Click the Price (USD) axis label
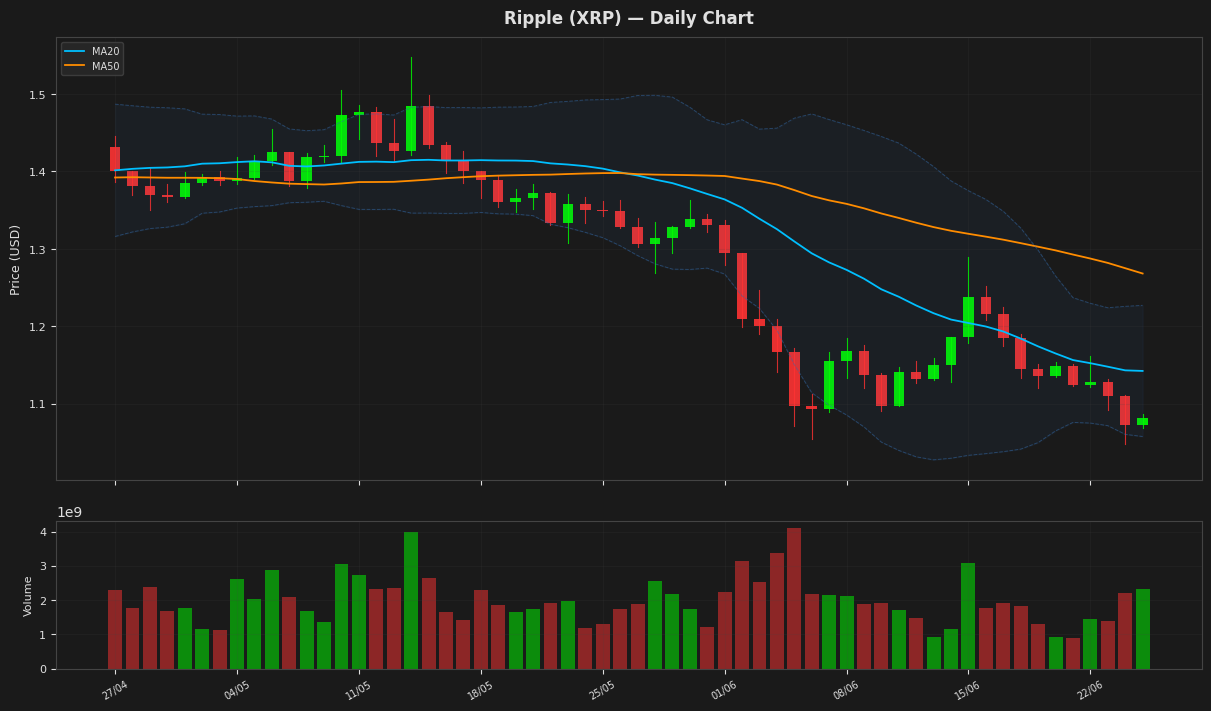This screenshot has height=711, width=1211. pyautogui.click(x=15, y=259)
